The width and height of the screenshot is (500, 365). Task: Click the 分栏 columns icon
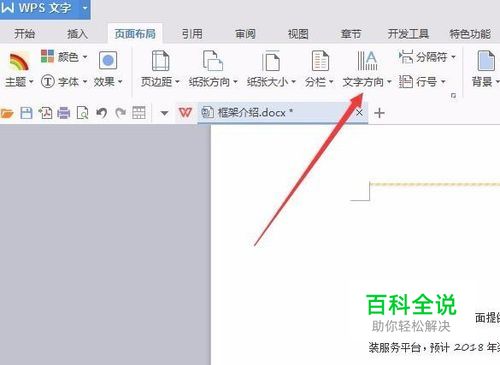(320, 61)
